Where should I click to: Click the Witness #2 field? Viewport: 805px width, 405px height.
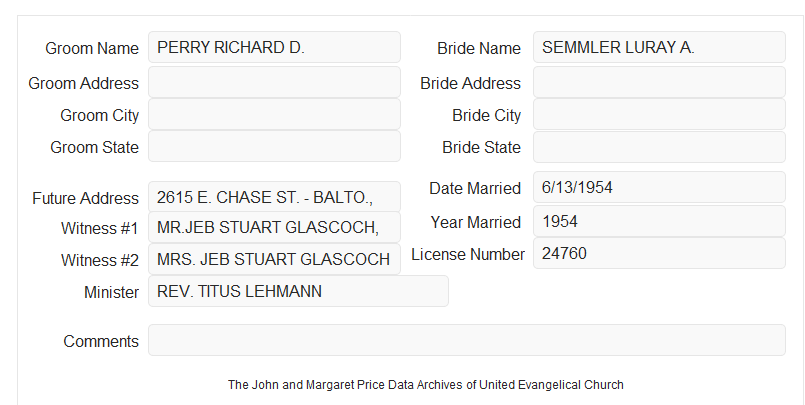pyautogui.click(x=274, y=259)
